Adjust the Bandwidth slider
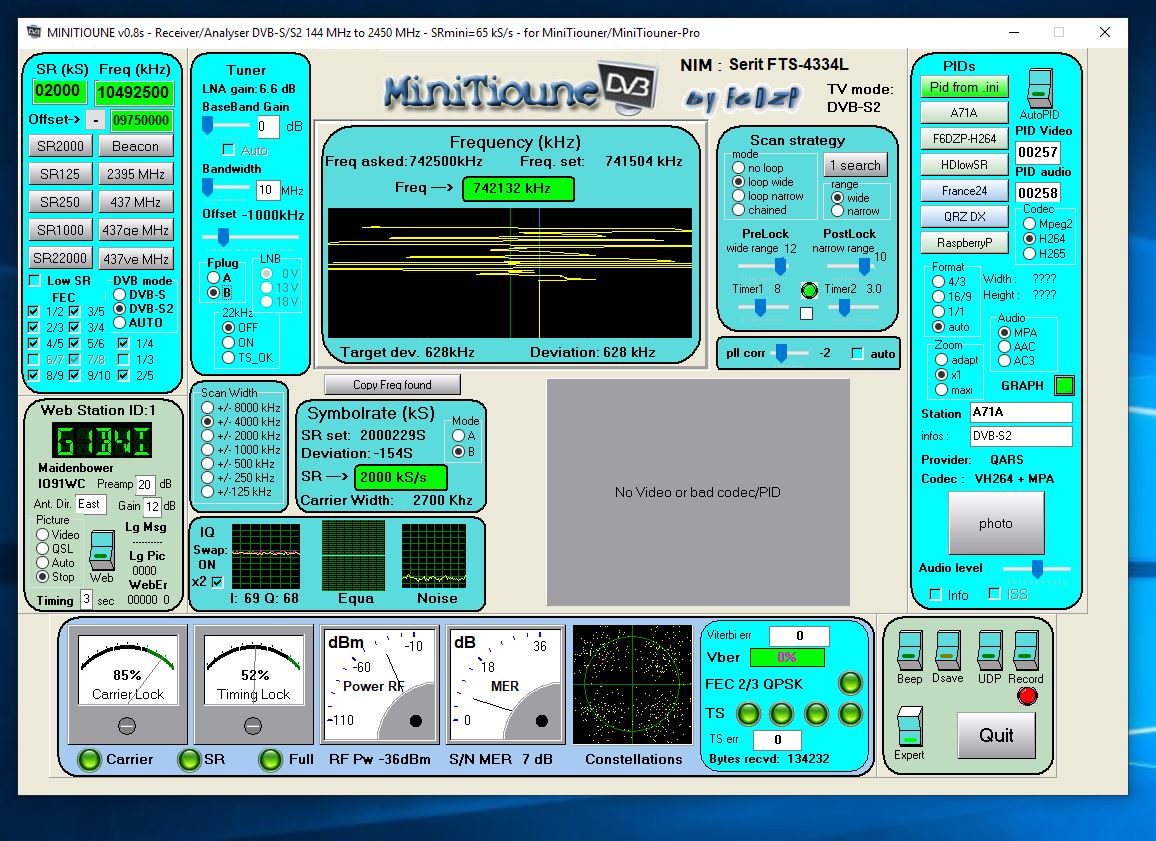The width and height of the screenshot is (1156, 841). click(x=208, y=189)
